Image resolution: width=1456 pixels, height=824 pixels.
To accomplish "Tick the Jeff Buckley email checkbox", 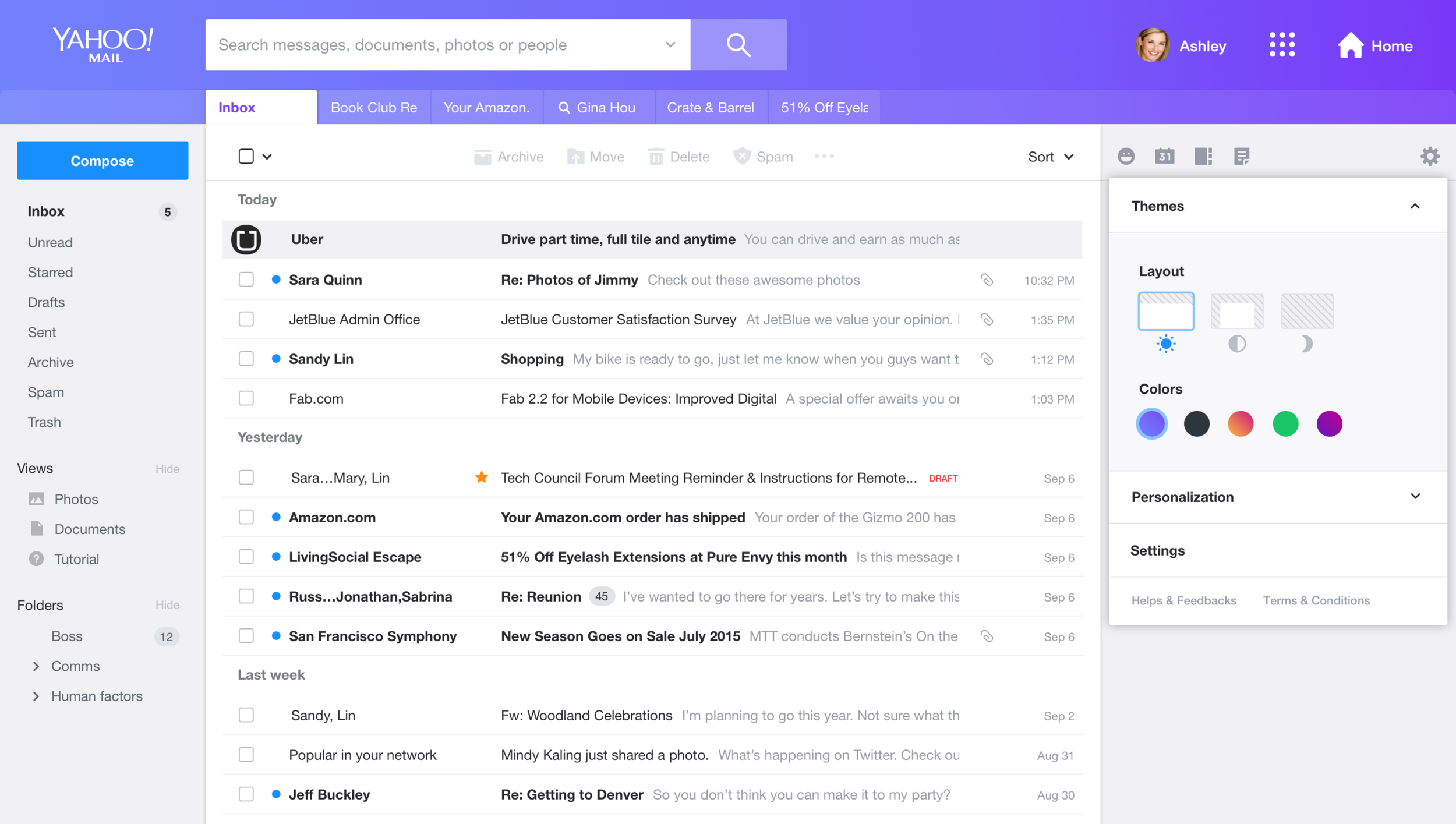I will click(x=246, y=794).
